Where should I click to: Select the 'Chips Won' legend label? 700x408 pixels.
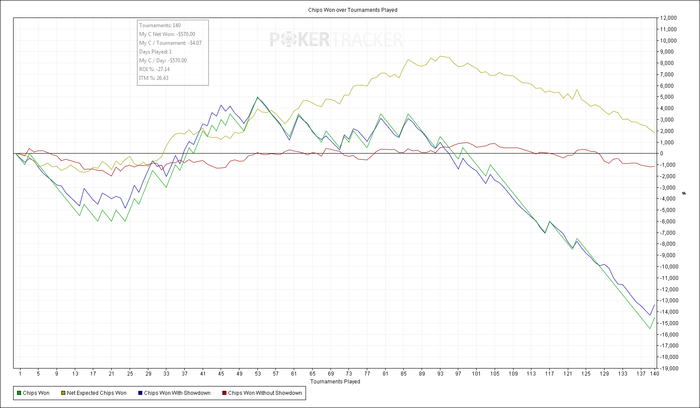point(36,393)
